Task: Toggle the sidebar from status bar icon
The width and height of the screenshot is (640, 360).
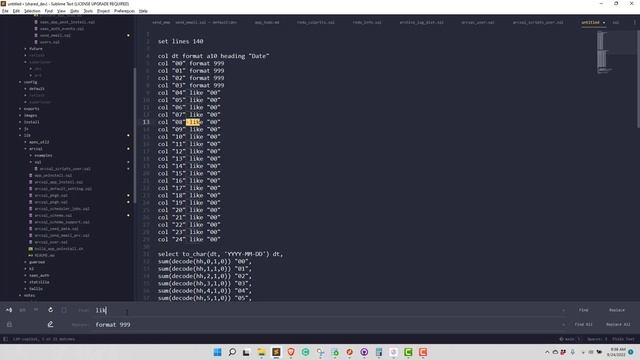Action: pos(5,339)
